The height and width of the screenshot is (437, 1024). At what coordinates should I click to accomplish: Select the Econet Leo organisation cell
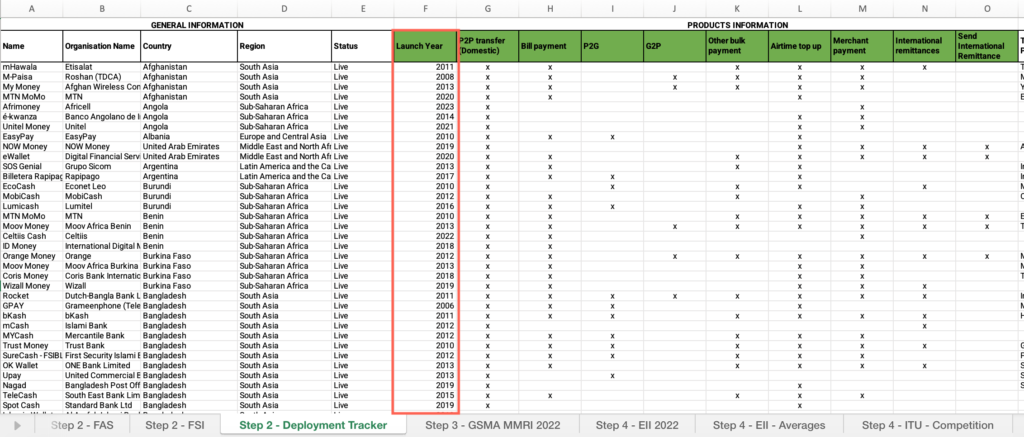(101, 187)
